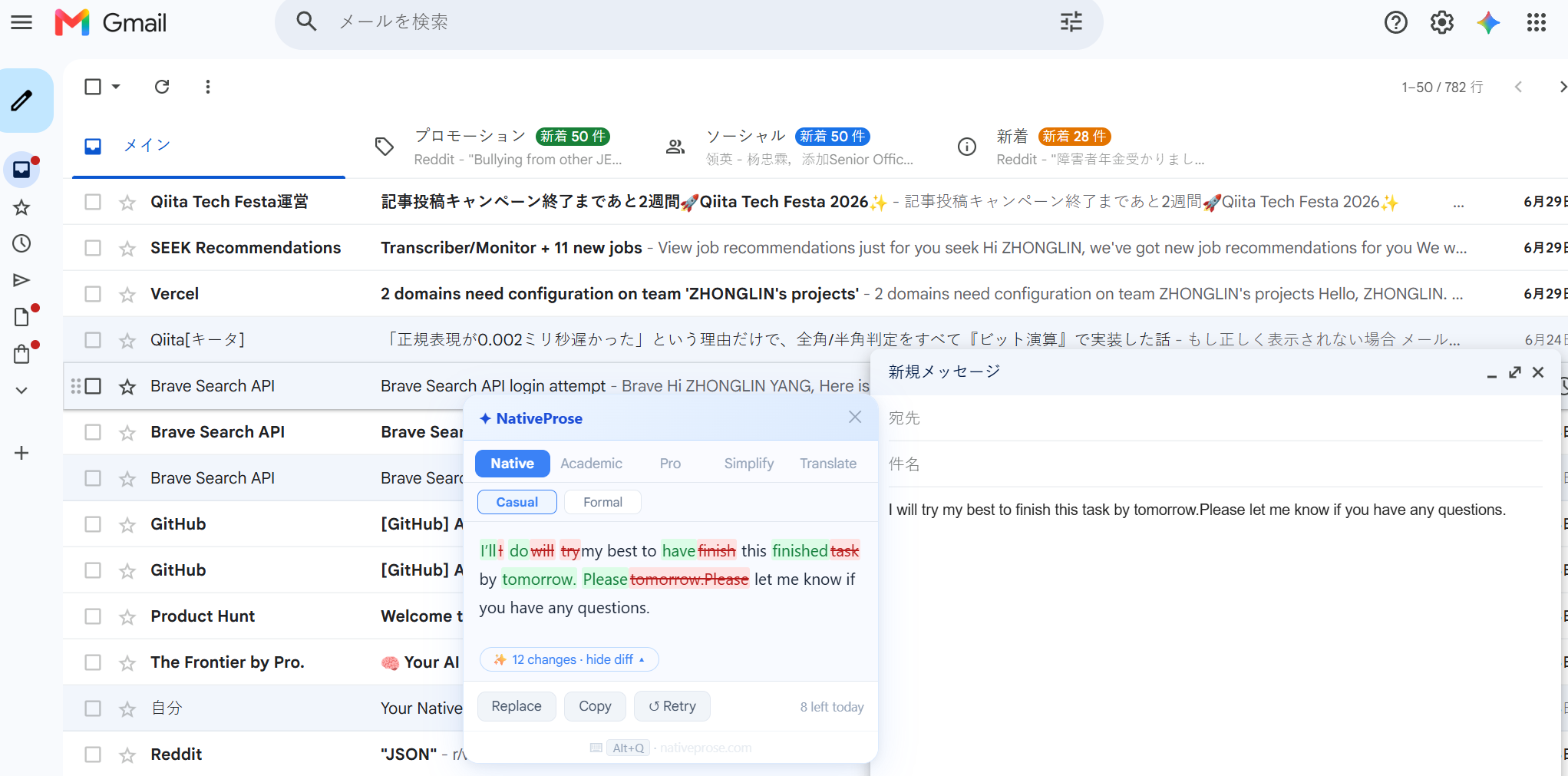Viewport: 1568px width, 776px height.
Task: Star the SEEK Recommendations email
Action: [127, 249]
